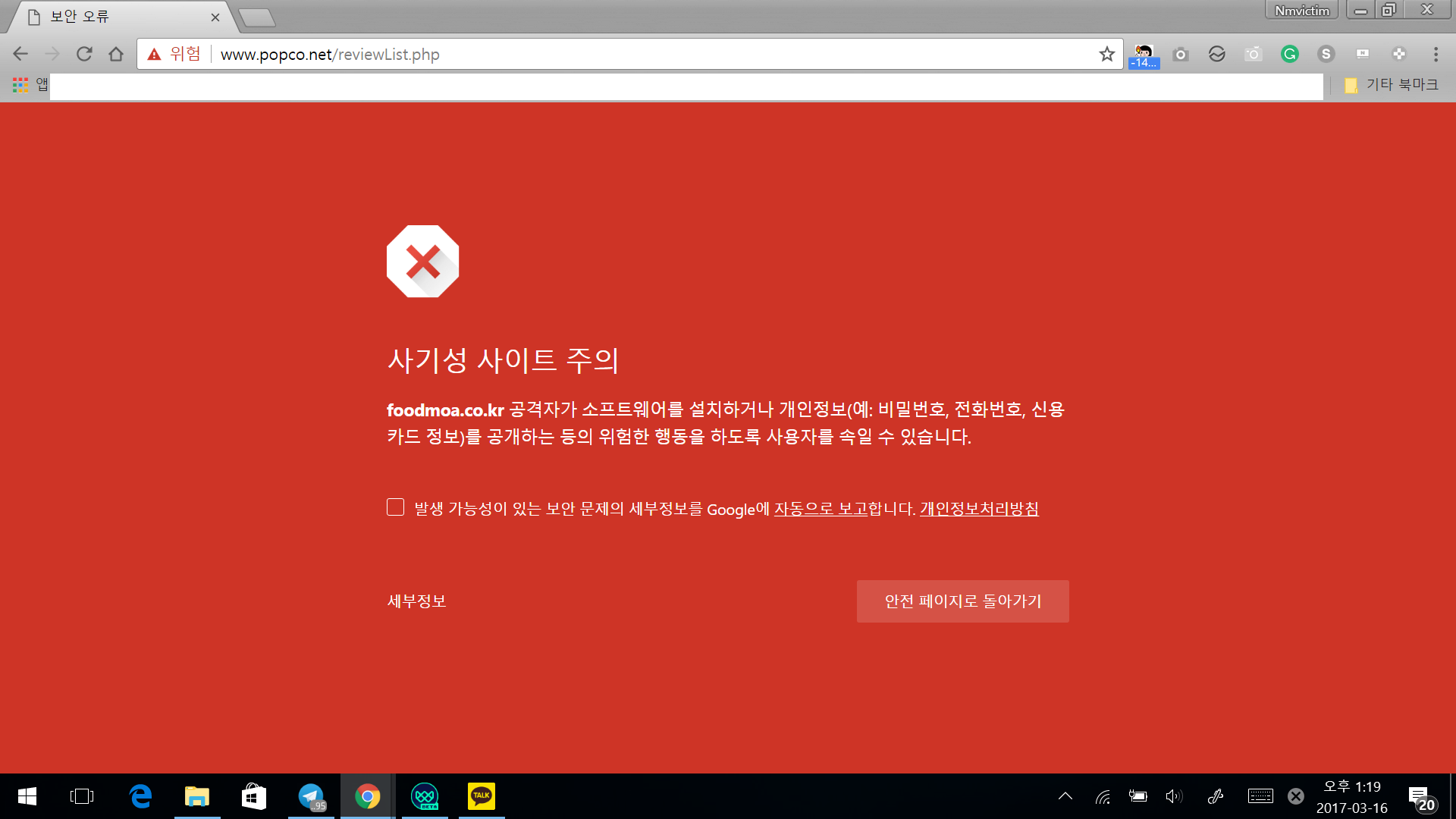Expand the 세부정보 details
The height and width of the screenshot is (819, 1456).
coord(416,601)
